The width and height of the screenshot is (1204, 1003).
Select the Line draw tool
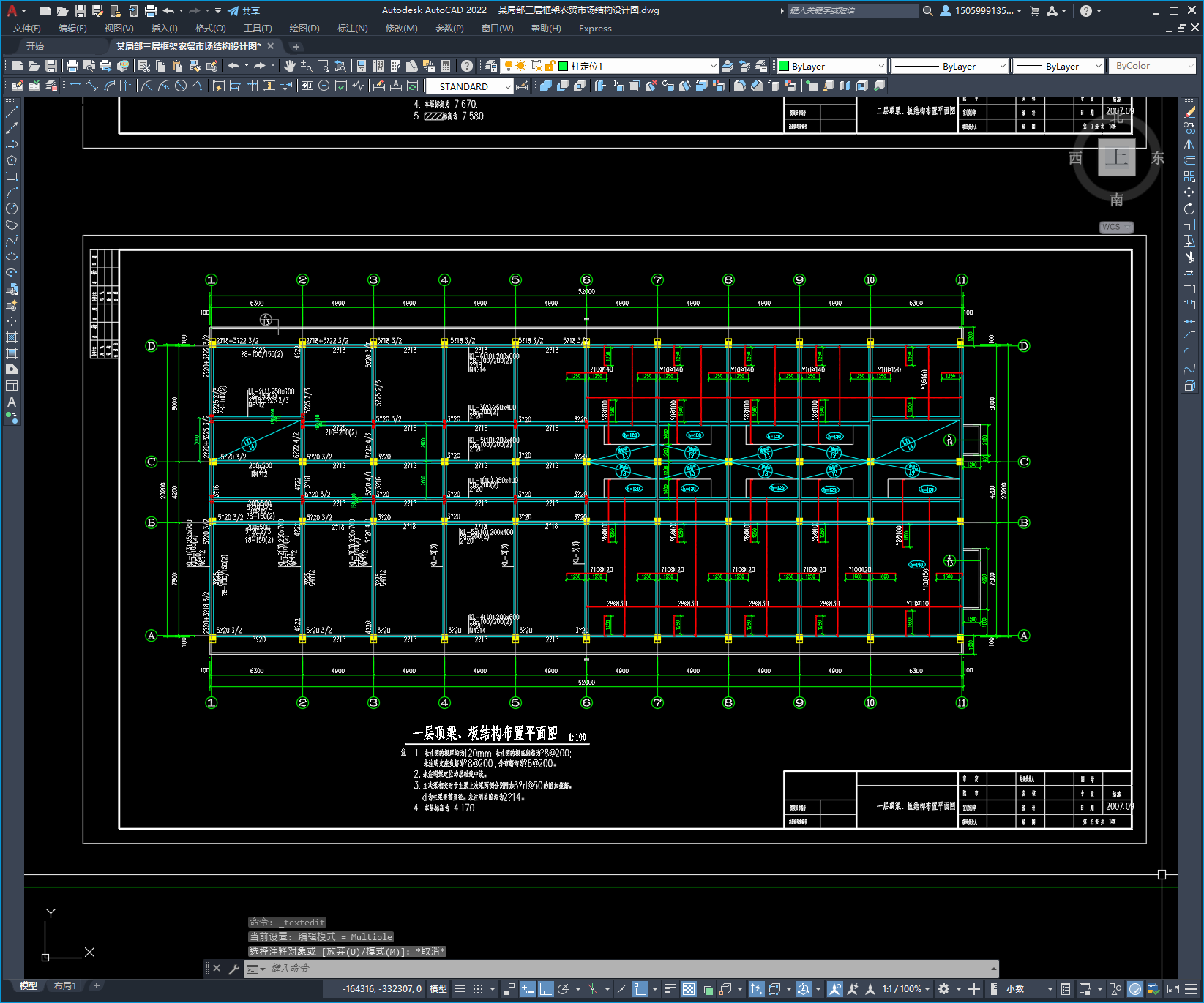[x=12, y=112]
